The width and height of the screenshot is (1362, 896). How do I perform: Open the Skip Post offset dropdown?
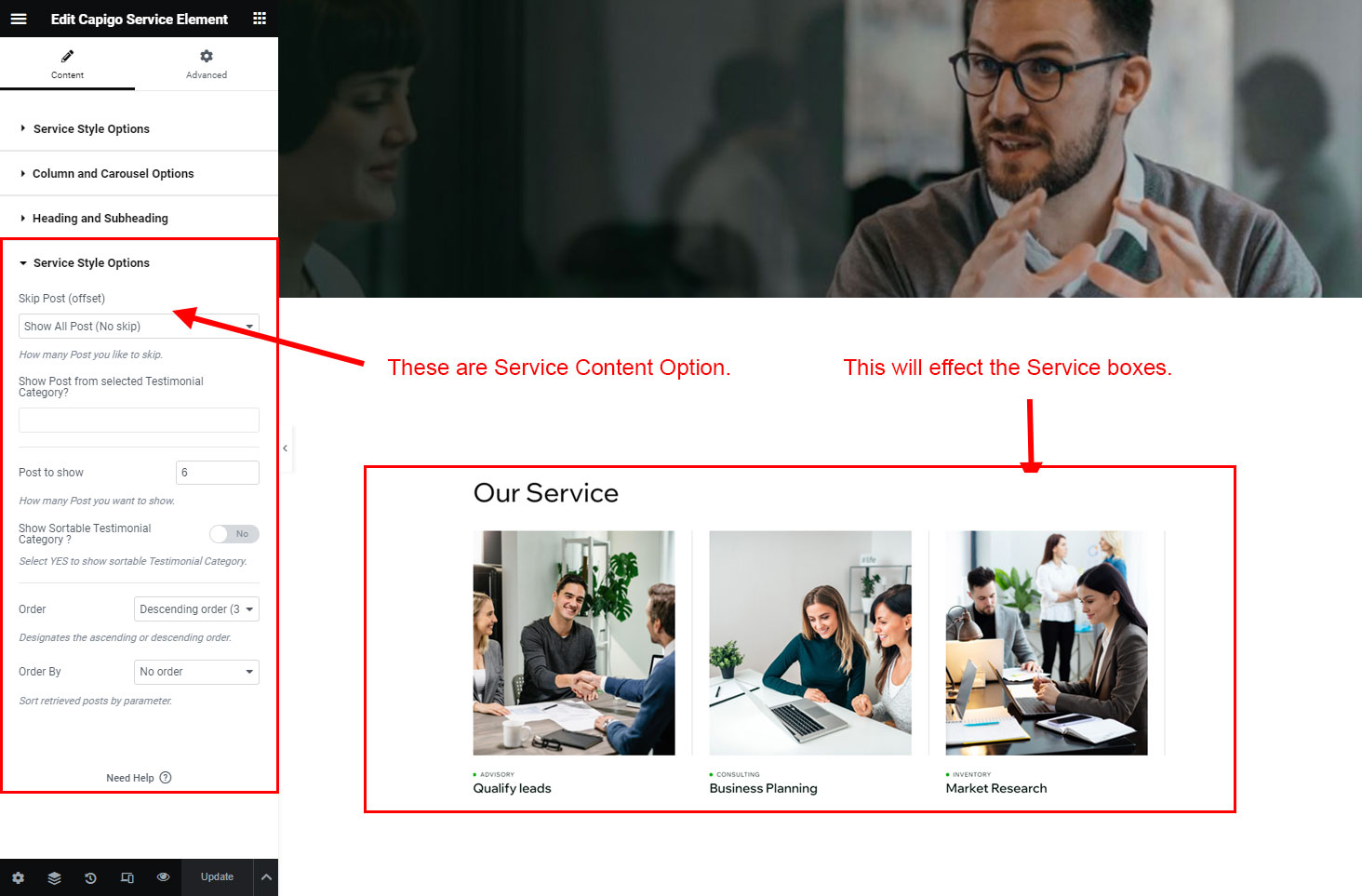tap(139, 327)
